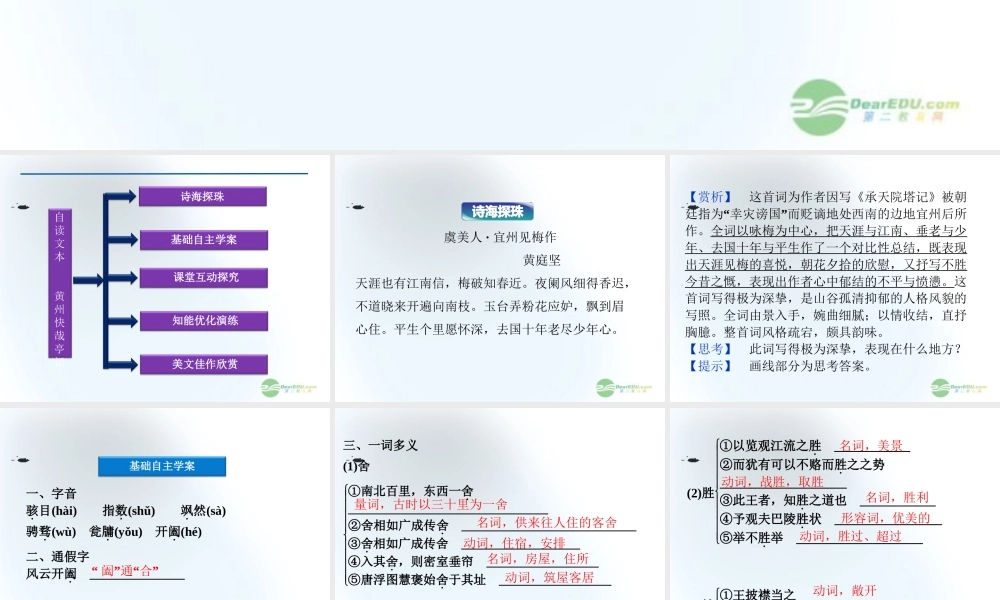Select the author name 黄庭坚
The image size is (1000, 600).
(541, 260)
